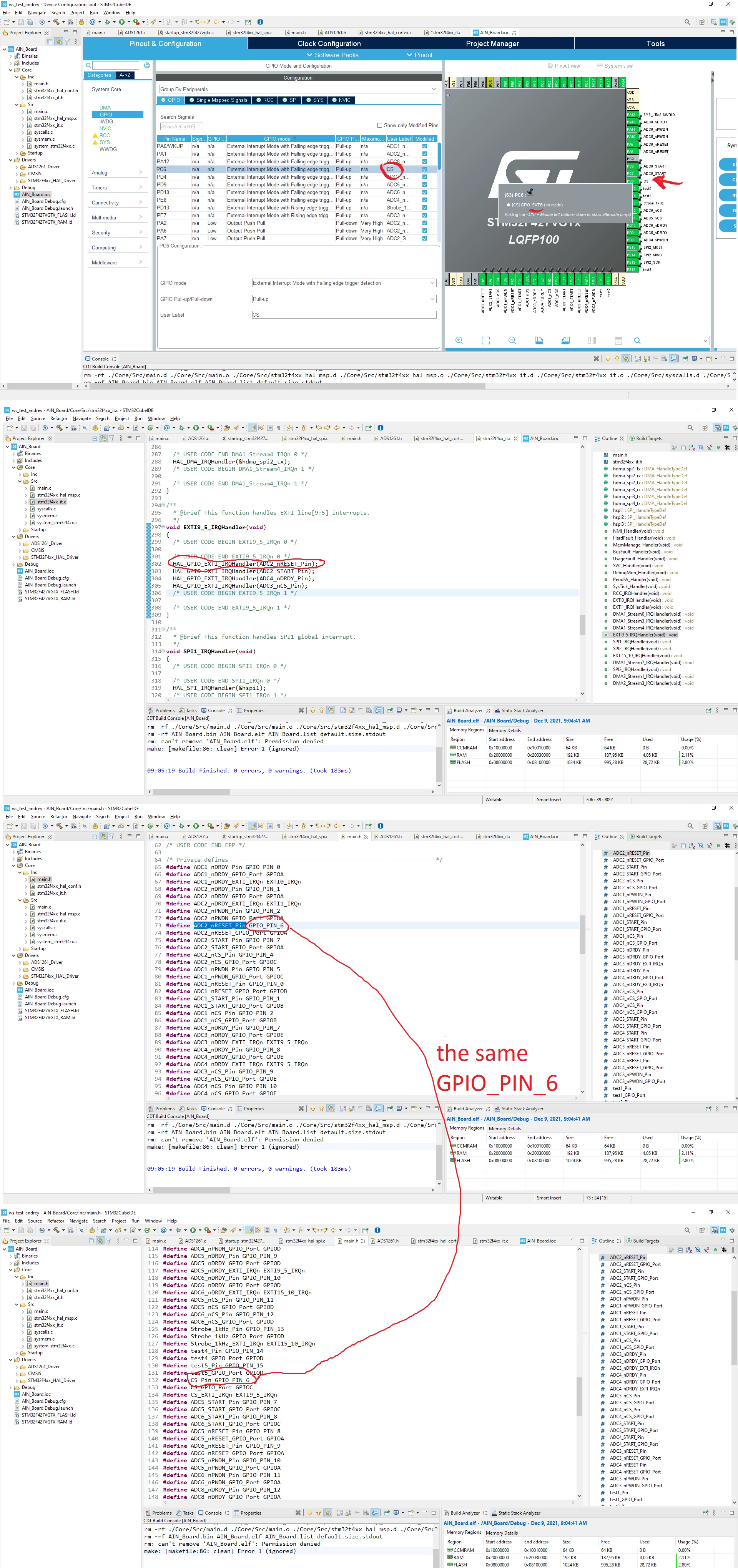Fit the chip pinout to the view
738x1568 pixels.
coord(485,340)
